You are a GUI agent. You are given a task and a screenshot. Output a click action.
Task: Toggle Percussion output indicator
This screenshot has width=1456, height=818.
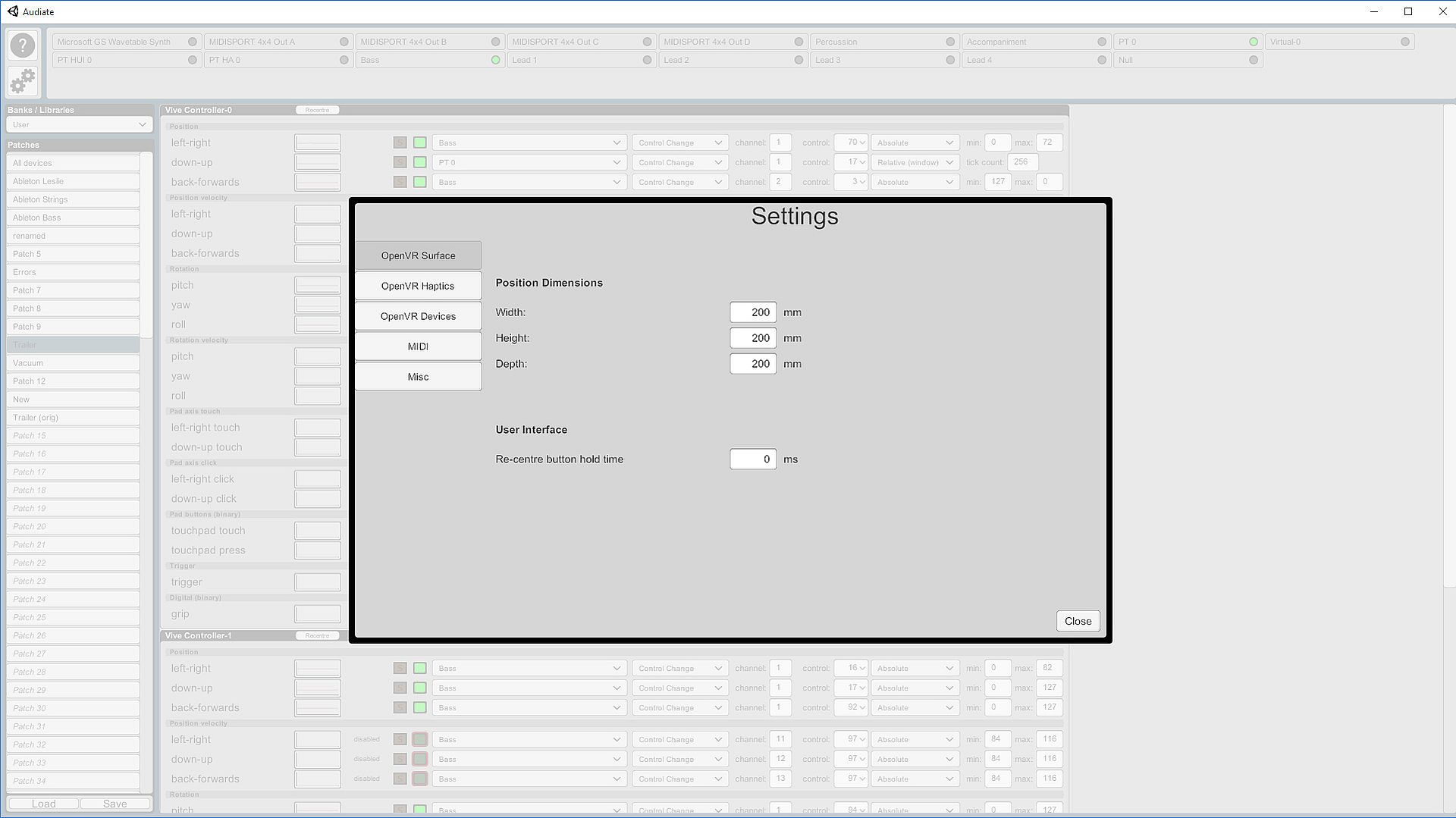[951, 42]
